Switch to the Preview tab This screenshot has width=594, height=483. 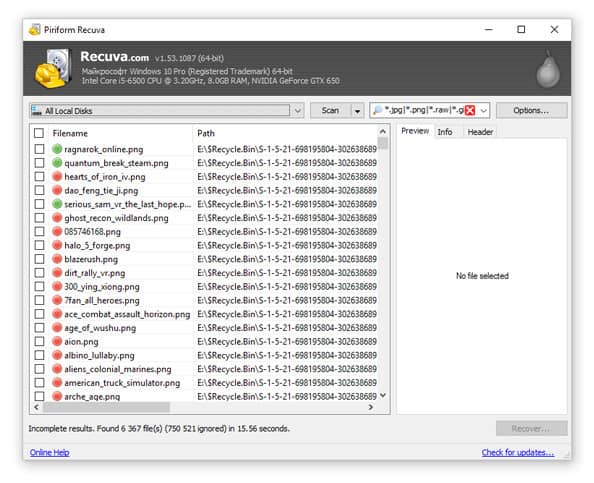(415, 131)
